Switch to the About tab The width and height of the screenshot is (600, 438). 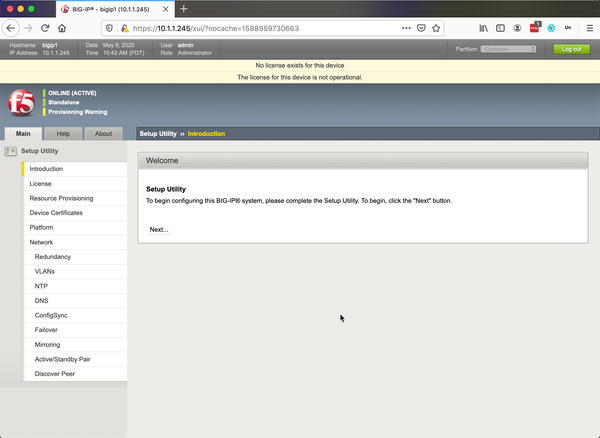[x=103, y=134]
